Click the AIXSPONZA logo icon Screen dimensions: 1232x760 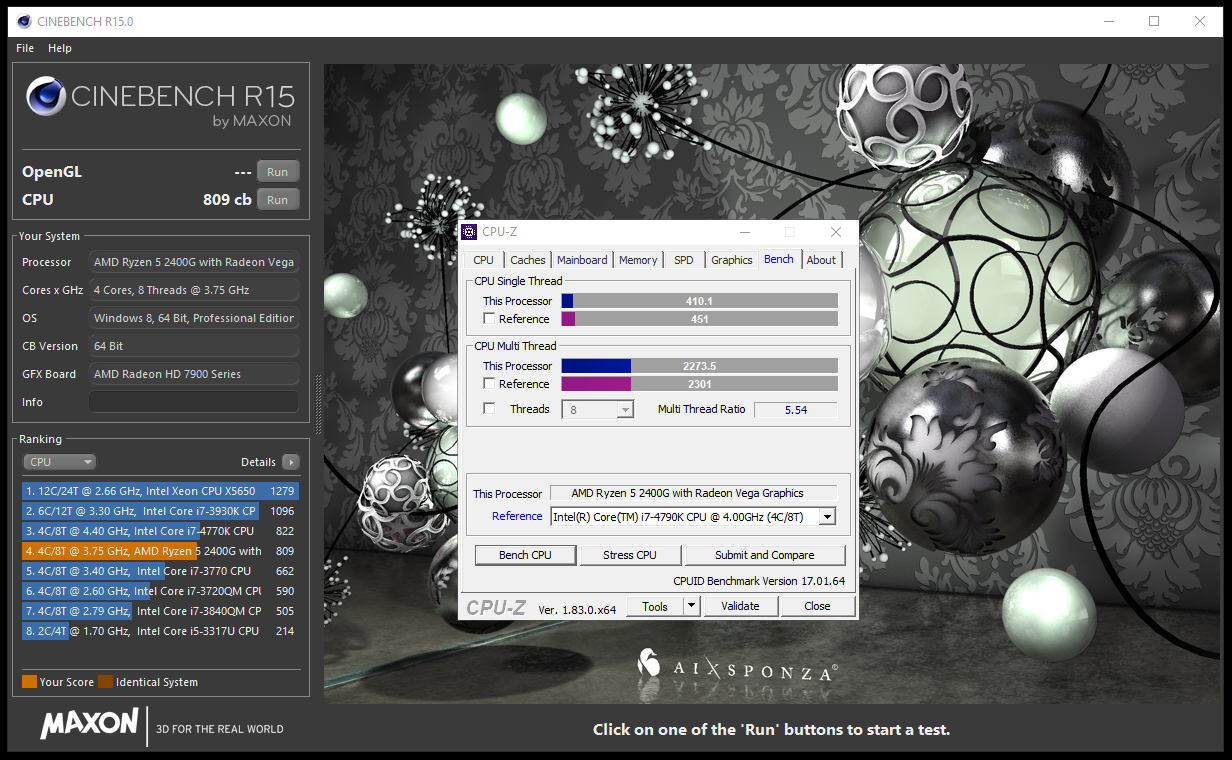tap(650, 663)
